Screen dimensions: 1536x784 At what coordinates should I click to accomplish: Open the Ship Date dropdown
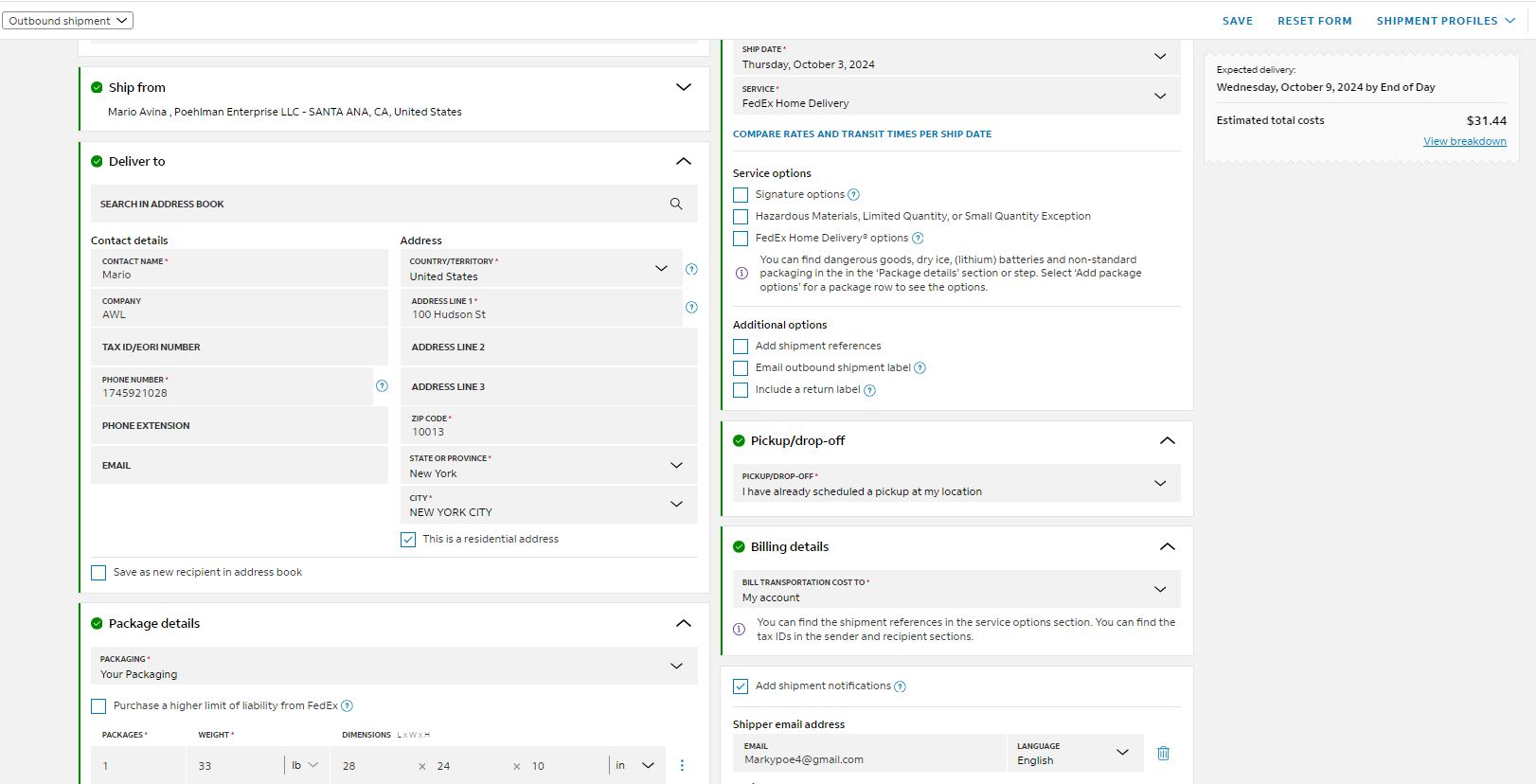(956, 57)
